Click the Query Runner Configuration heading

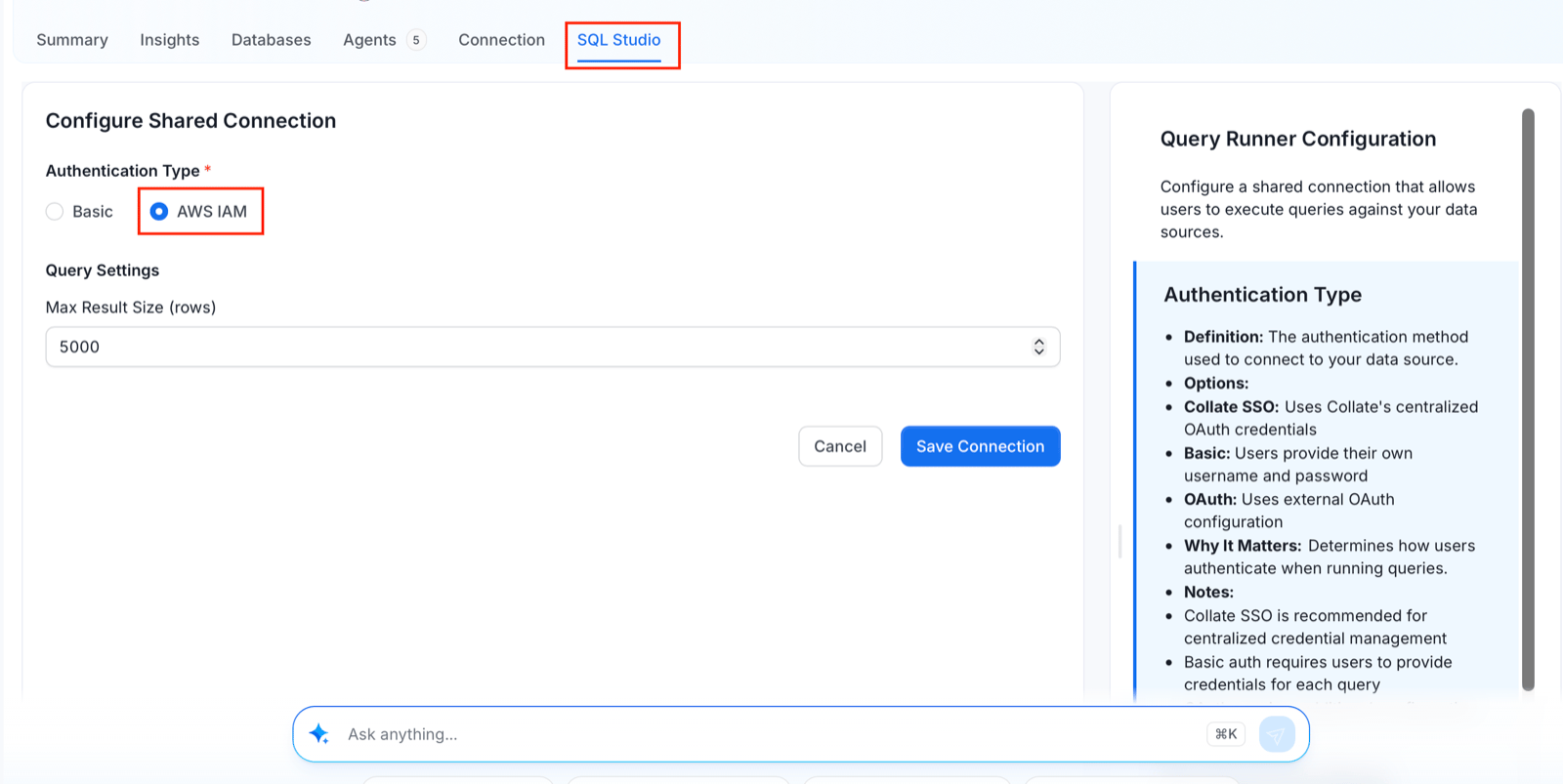1297,139
